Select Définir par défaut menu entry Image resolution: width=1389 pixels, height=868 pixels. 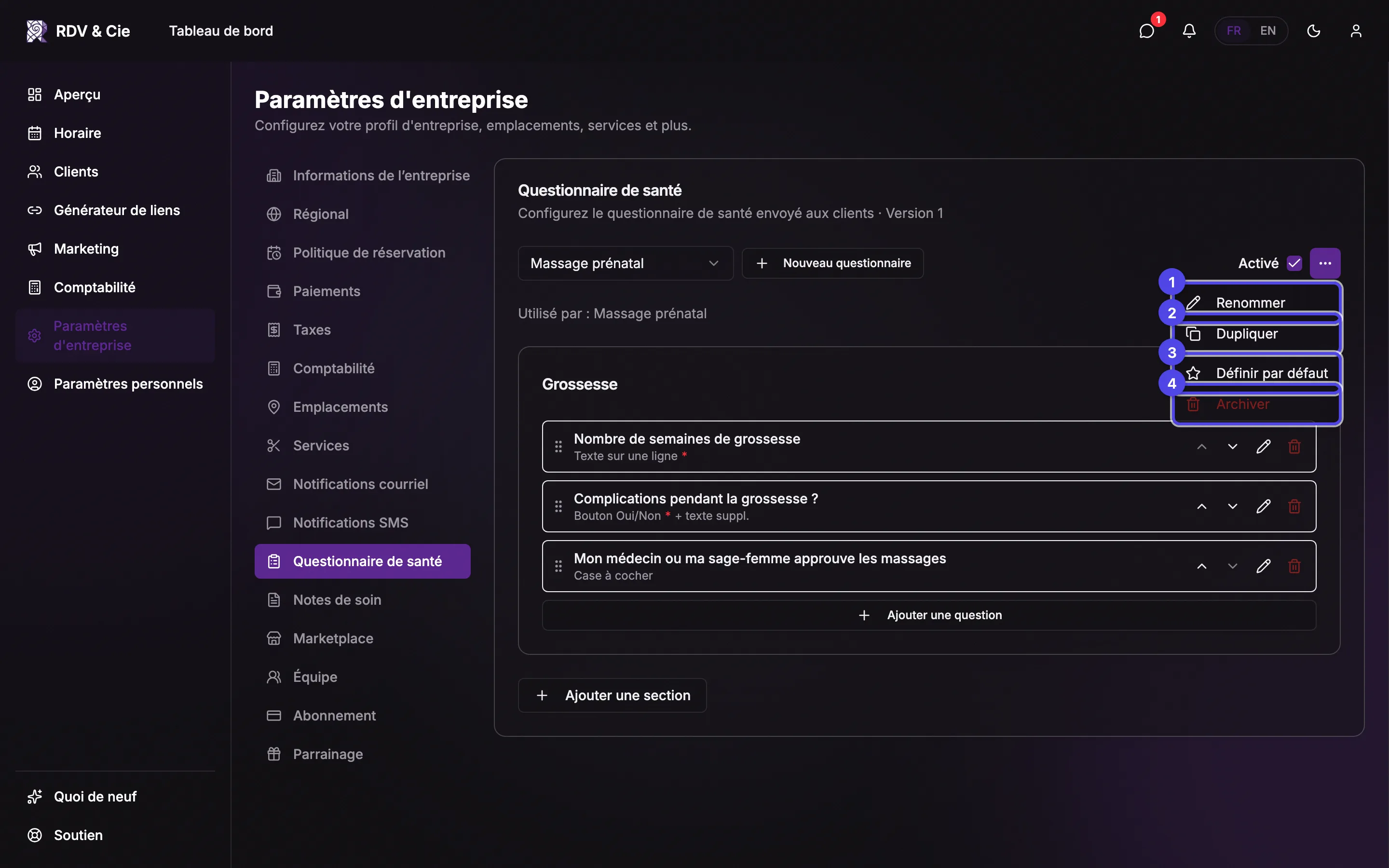coord(1256,373)
